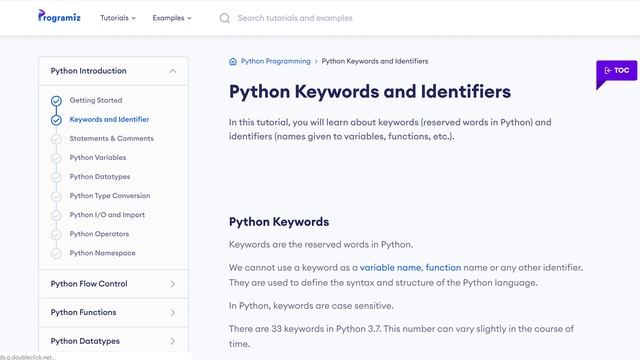
Task: Open the Python I/O and Import lesson
Action: coord(107,215)
